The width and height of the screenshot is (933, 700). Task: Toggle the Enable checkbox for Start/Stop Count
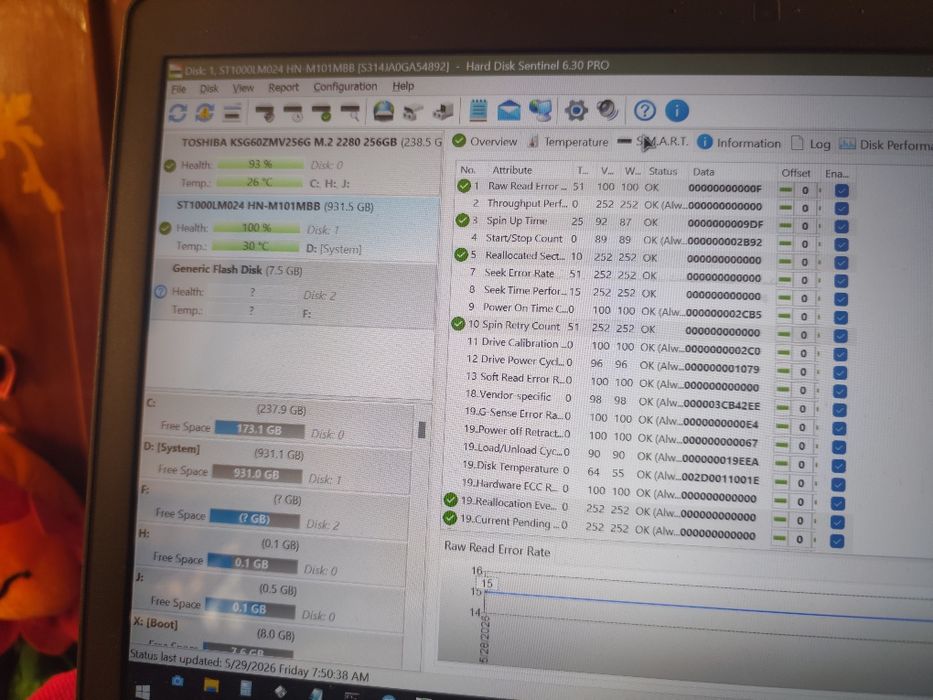841,245
